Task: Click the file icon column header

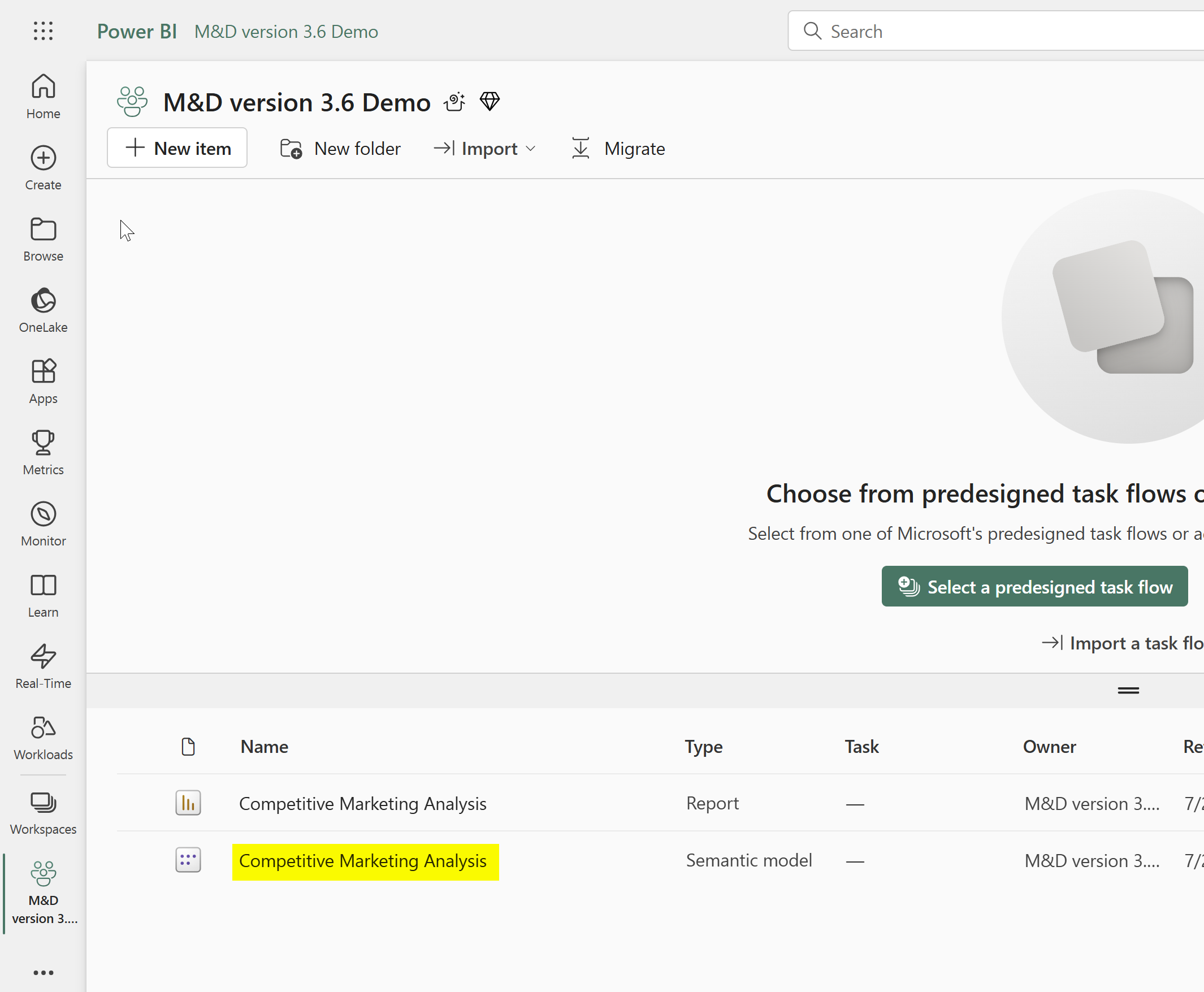Action: click(x=188, y=746)
